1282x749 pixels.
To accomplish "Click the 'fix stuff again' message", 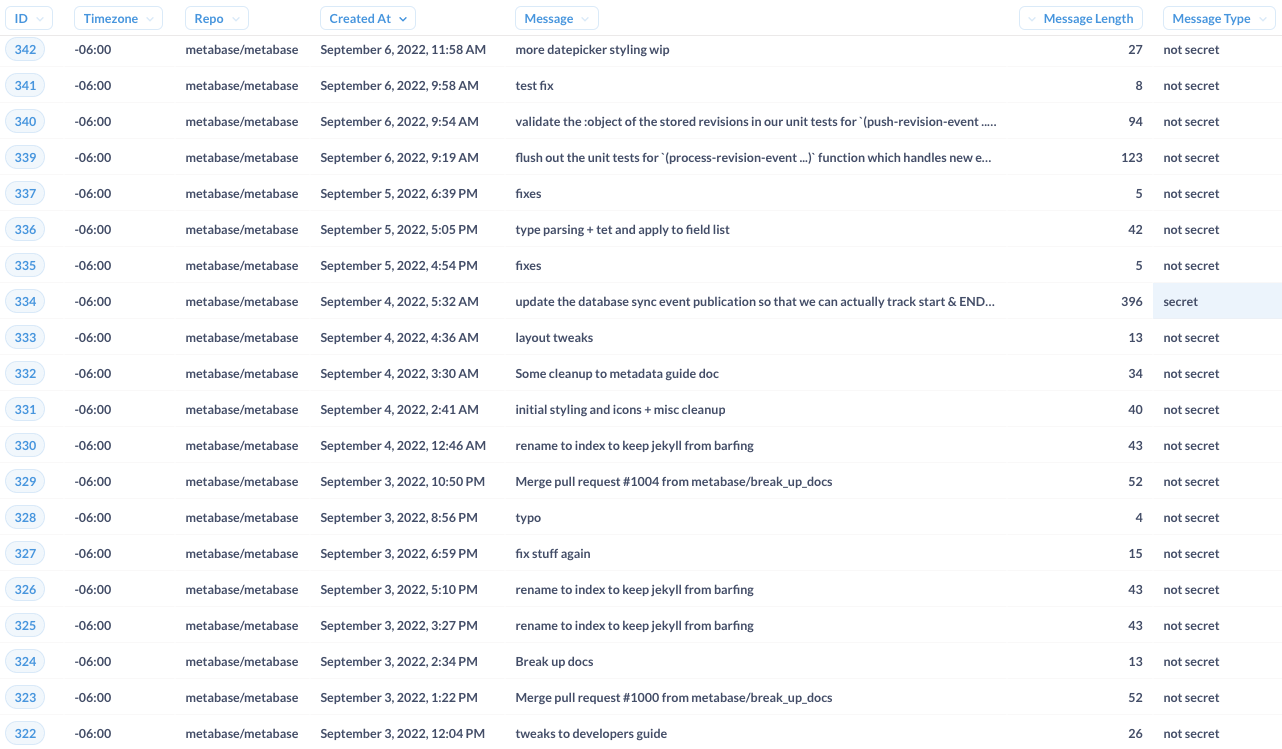I will point(553,554).
